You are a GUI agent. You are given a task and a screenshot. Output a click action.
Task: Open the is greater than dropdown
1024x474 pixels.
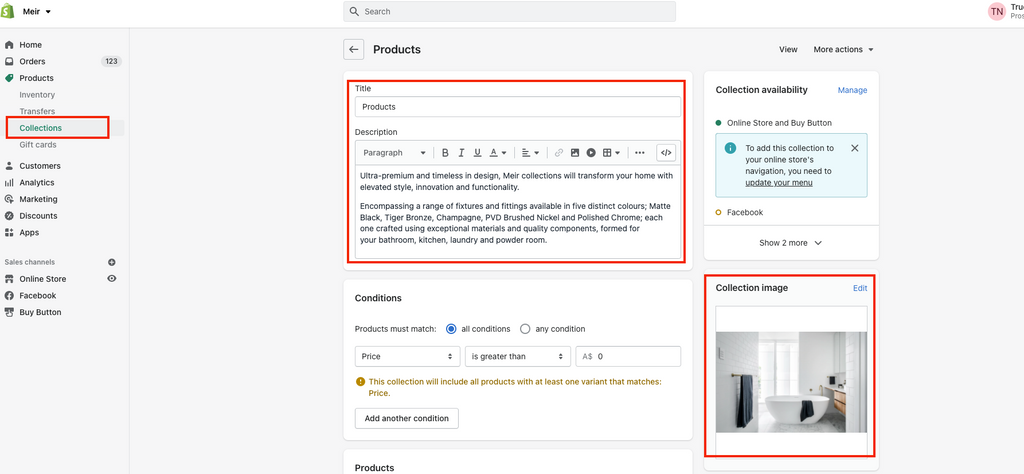tap(517, 356)
